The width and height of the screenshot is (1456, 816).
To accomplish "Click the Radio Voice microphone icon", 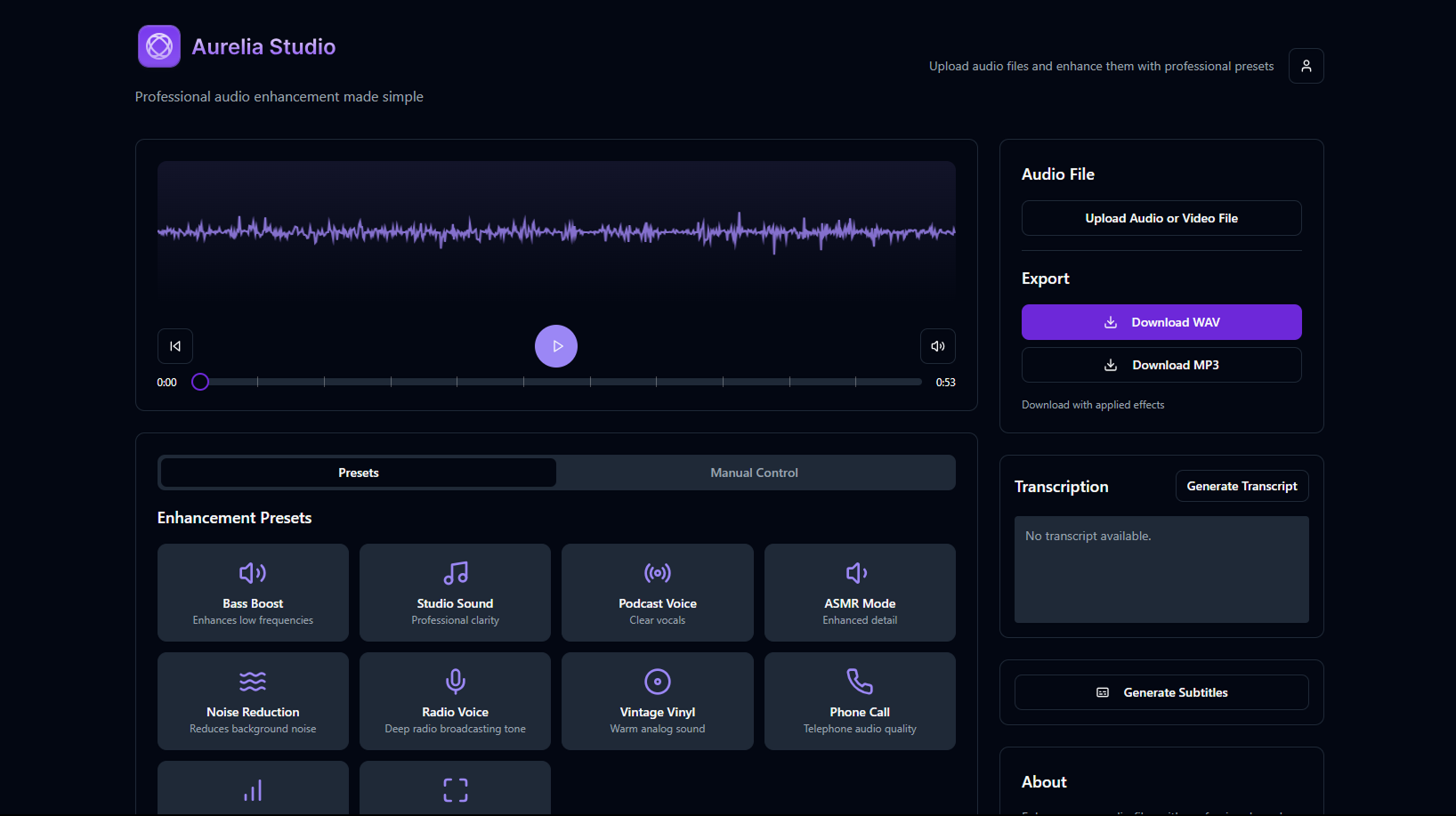I will tap(456, 682).
